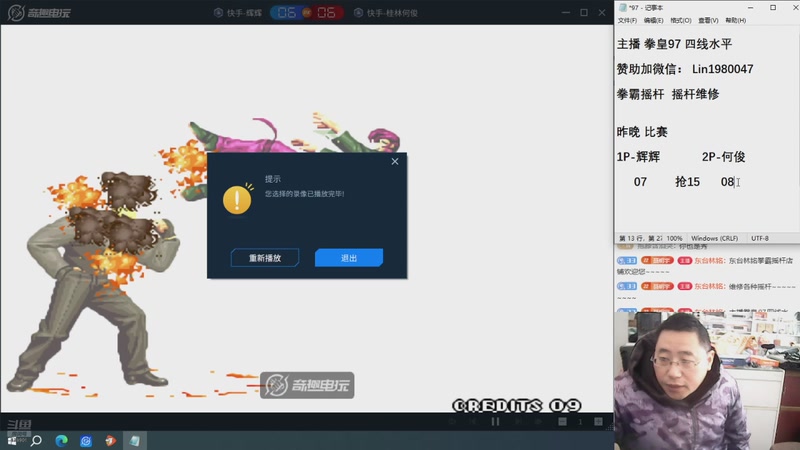This screenshot has height=450, width=800.
Task: Click the chat message about 维修各种摇杆
Action: point(706,291)
